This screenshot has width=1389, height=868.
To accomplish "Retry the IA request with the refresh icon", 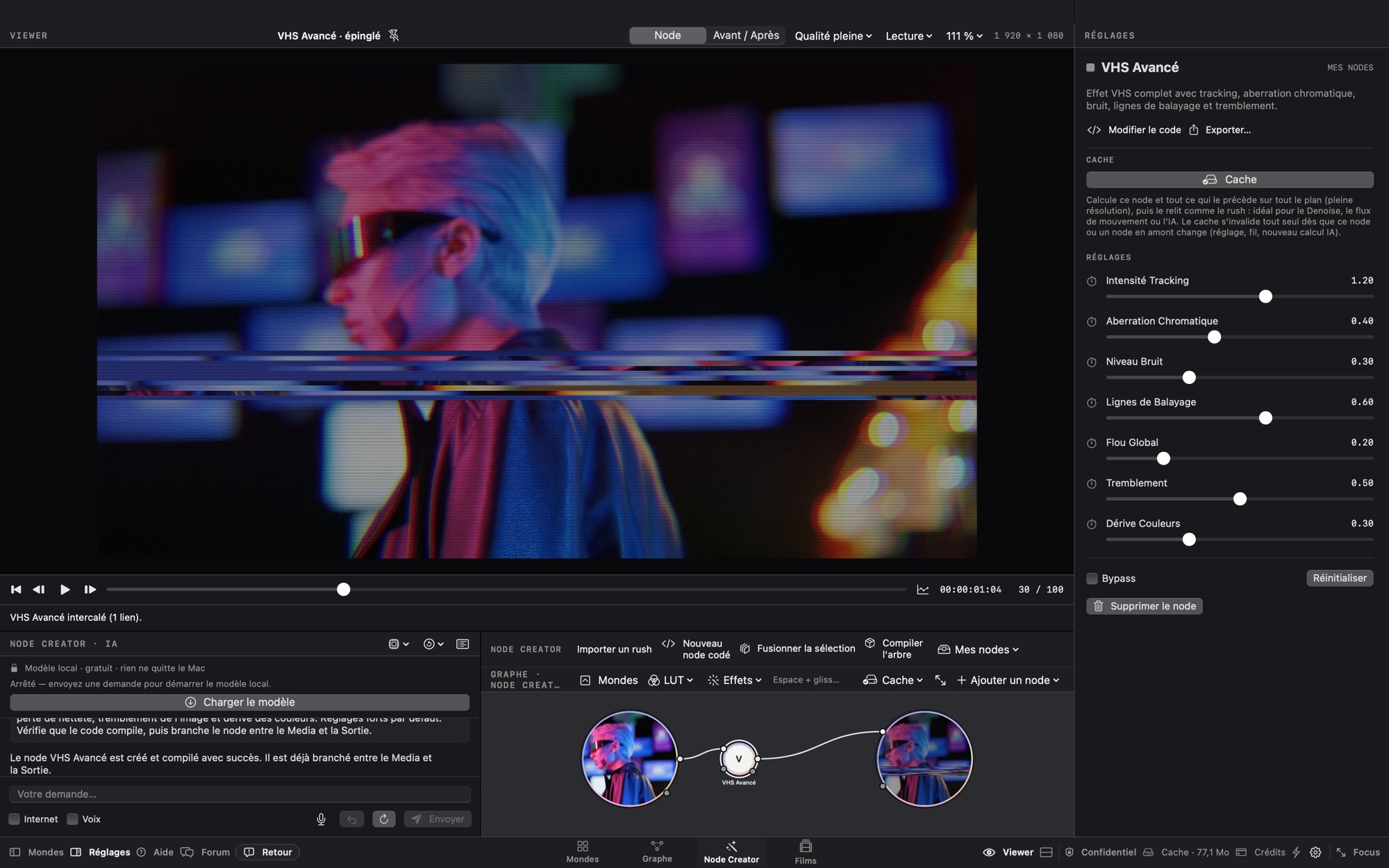I will (384, 819).
